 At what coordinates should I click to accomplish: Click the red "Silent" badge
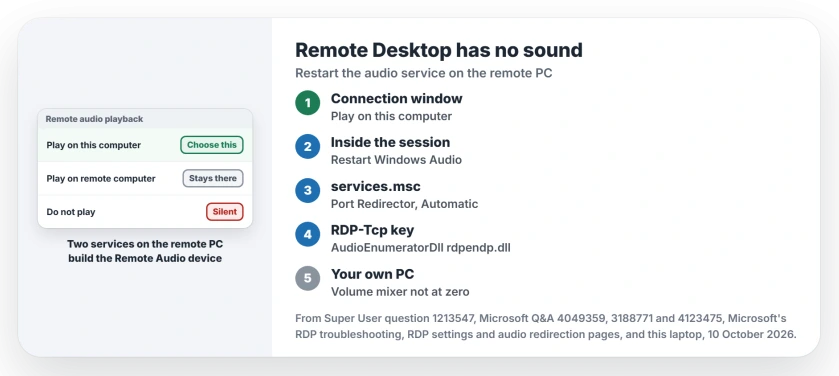point(225,212)
